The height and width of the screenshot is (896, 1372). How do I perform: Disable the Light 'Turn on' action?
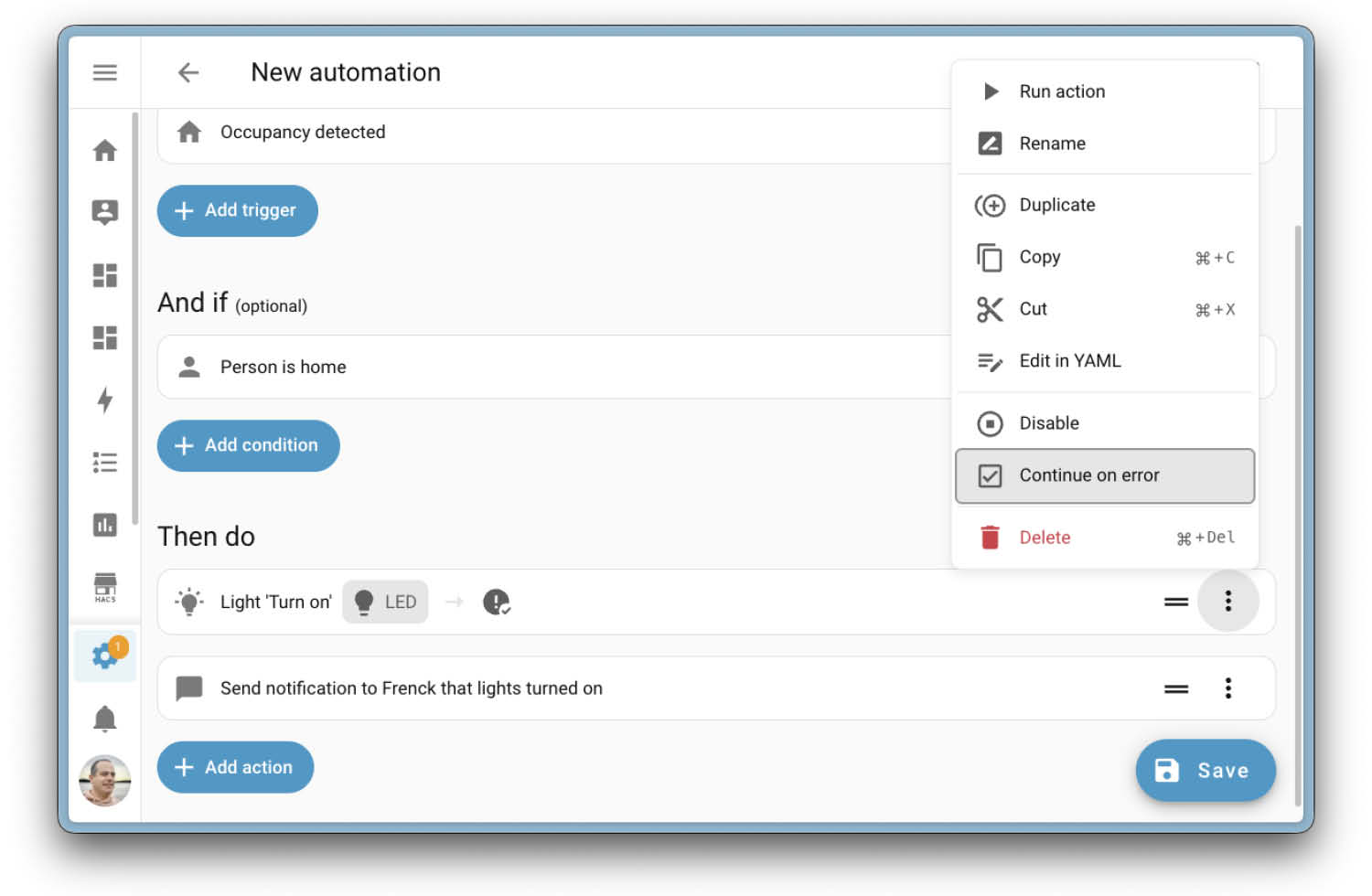[x=1049, y=422]
